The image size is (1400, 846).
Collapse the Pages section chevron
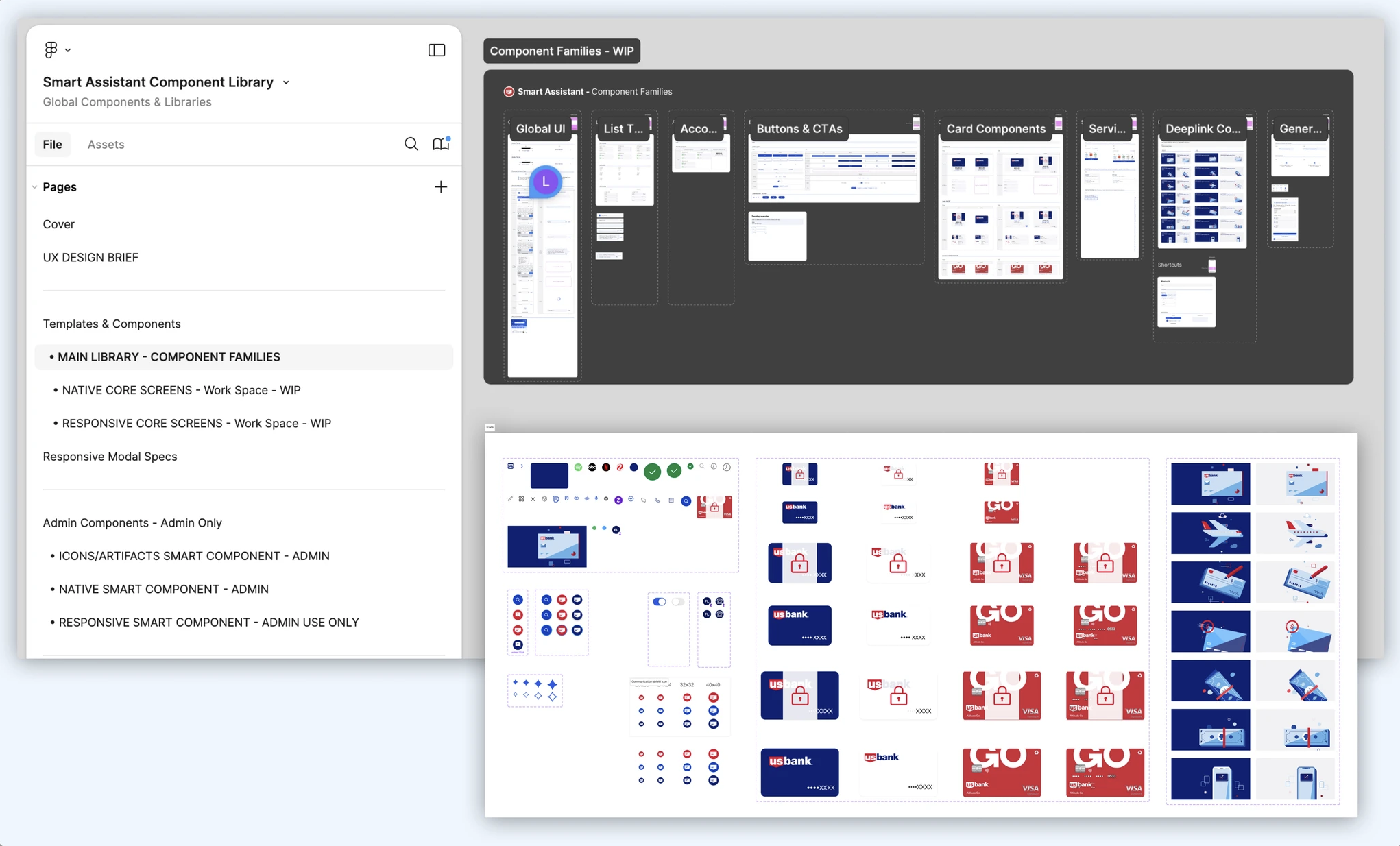click(34, 187)
